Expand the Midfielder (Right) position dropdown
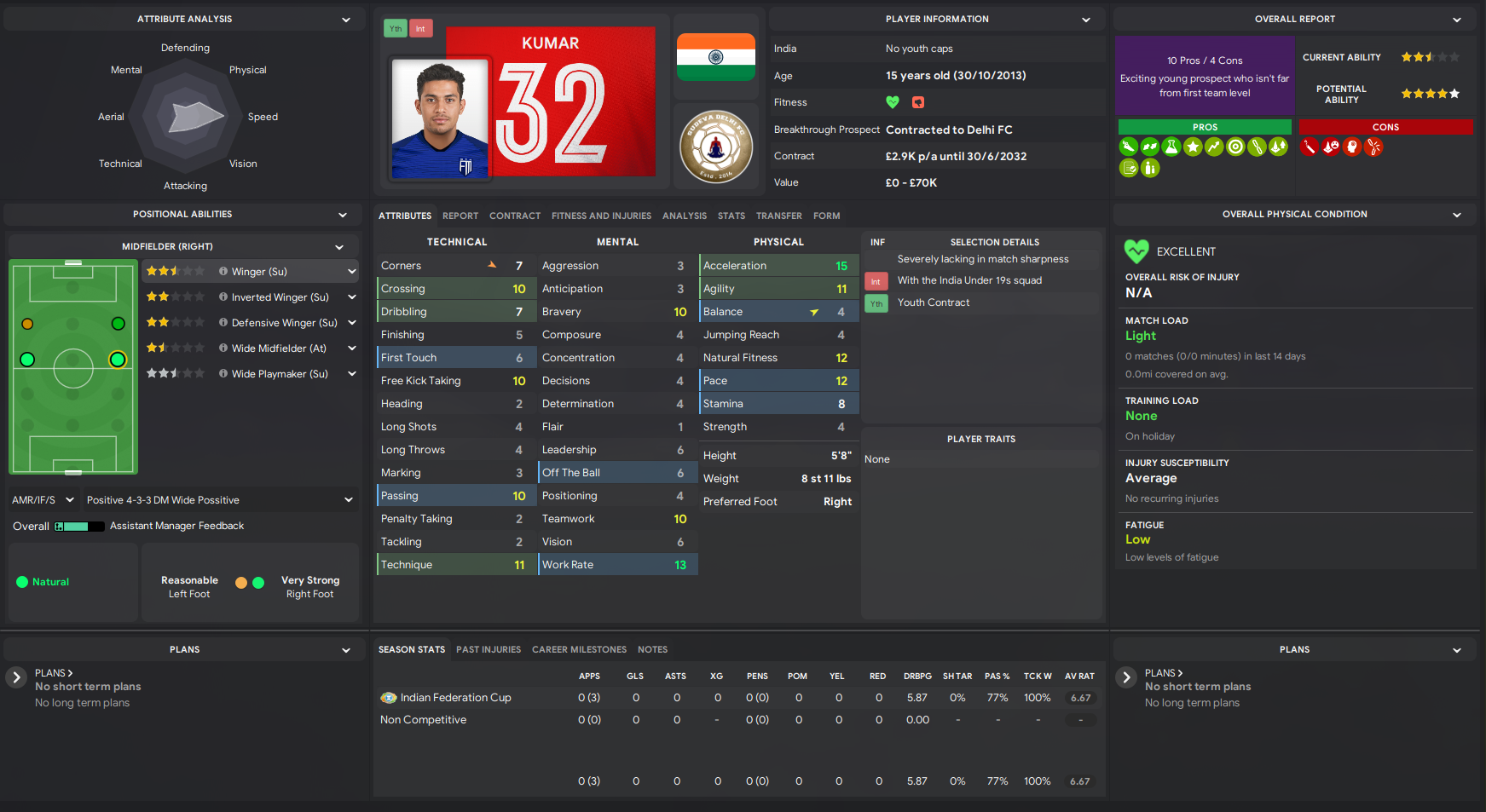 tap(339, 247)
